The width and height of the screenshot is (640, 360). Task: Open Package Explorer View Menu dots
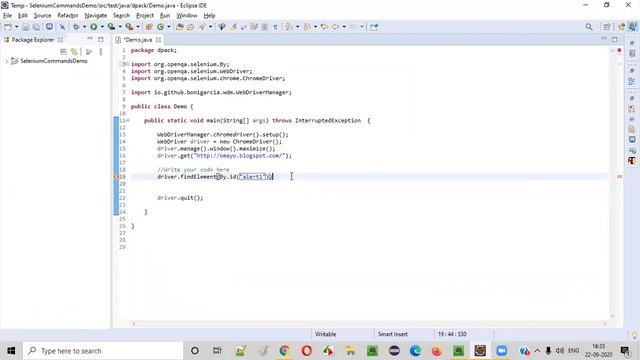click(x=101, y=52)
